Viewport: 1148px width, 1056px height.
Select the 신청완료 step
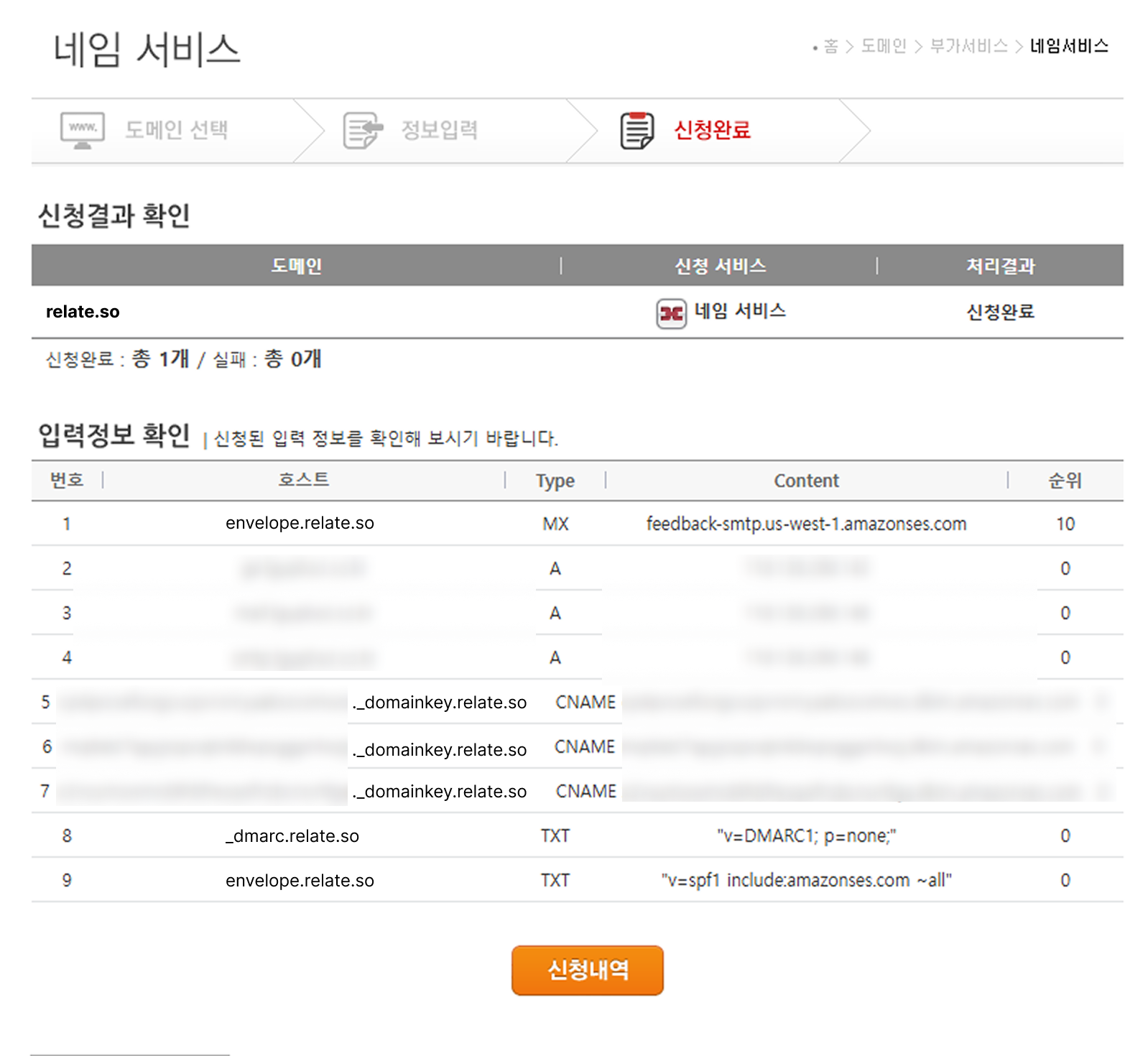712,130
